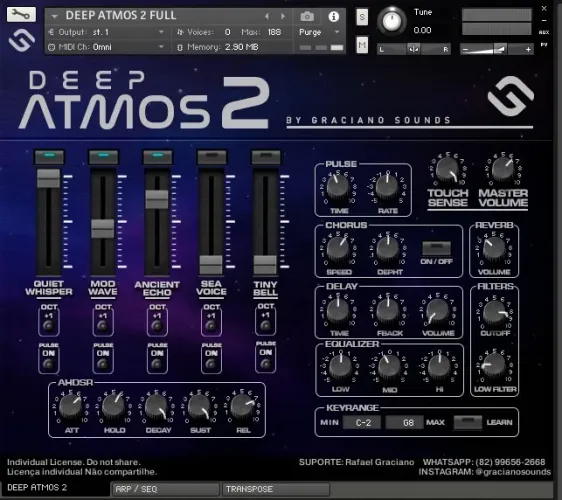Switch to the TRANSPOSE tab
The height and width of the screenshot is (500, 562).
point(276,489)
